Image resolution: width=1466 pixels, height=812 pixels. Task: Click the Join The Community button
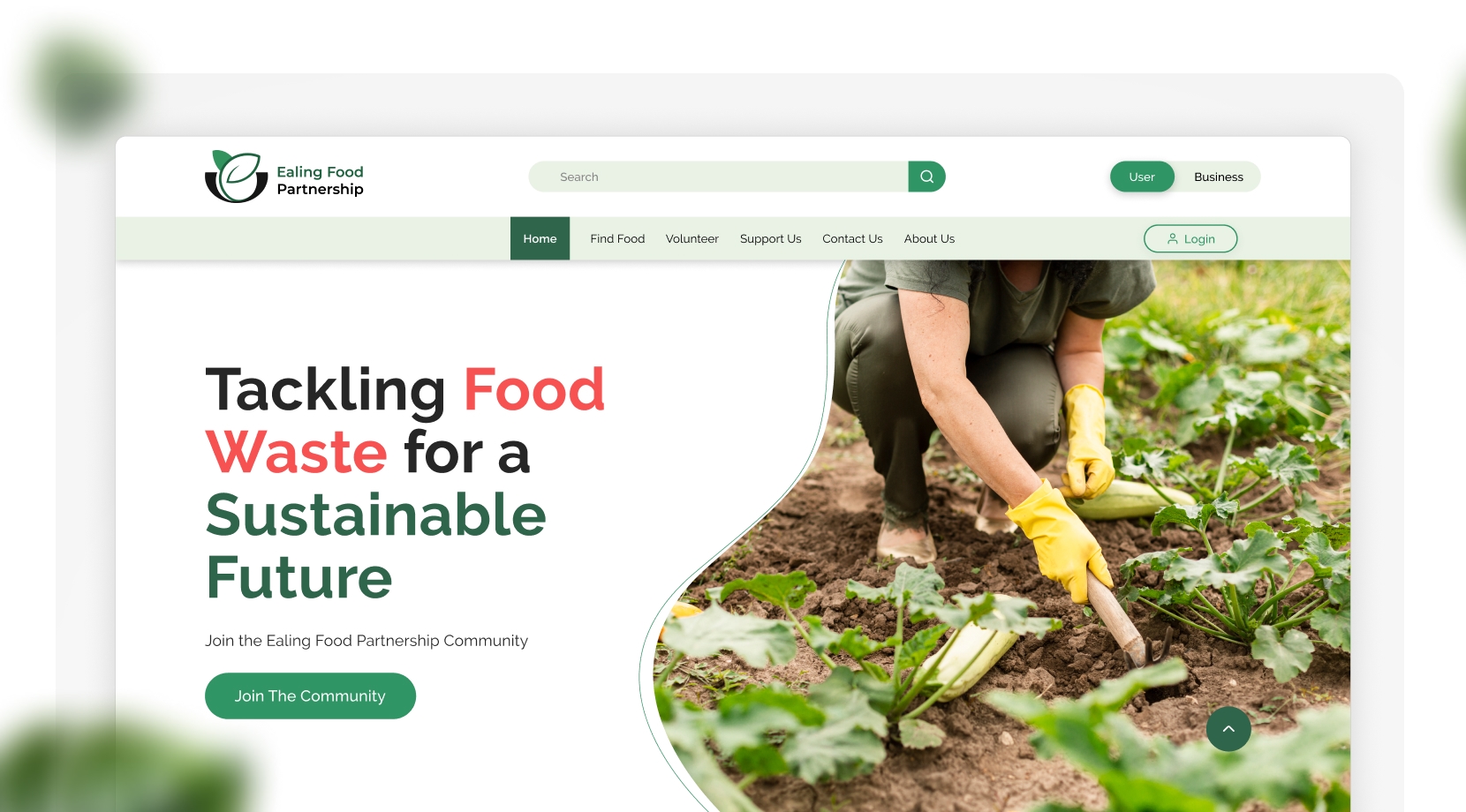310,695
